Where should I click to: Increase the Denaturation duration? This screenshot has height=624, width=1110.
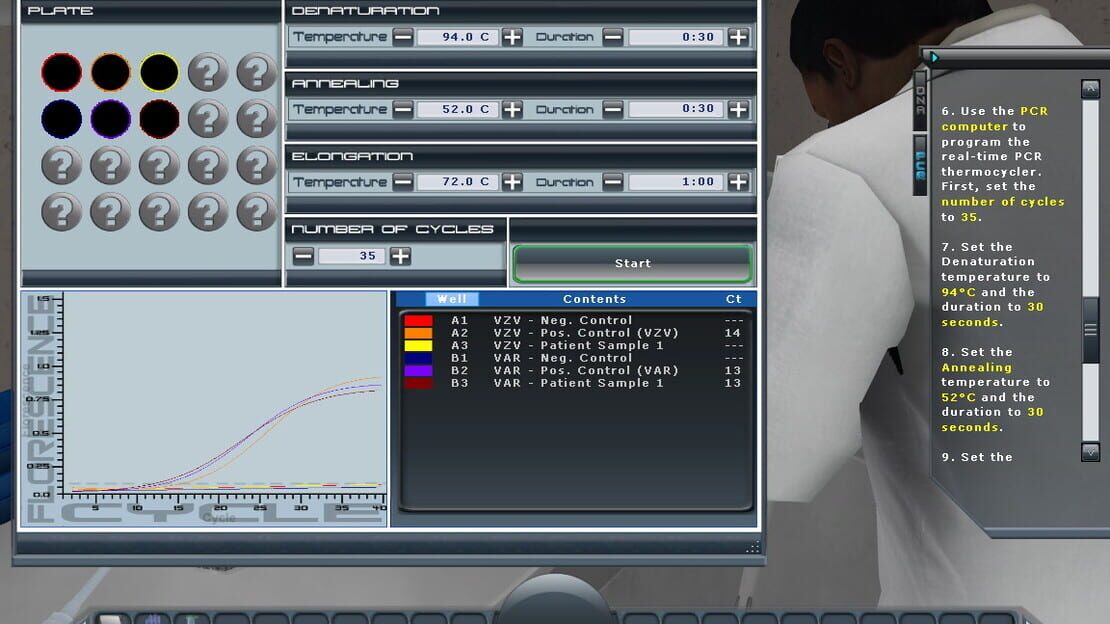click(738, 37)
